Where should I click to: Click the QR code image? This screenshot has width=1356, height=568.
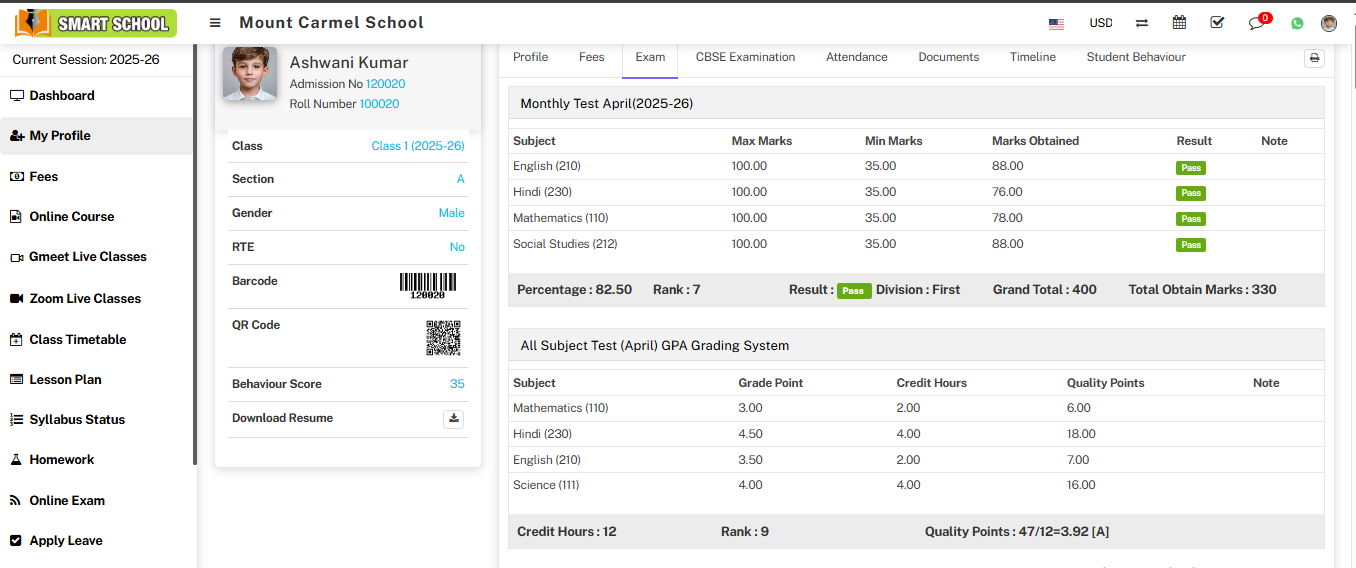[443, 338]
